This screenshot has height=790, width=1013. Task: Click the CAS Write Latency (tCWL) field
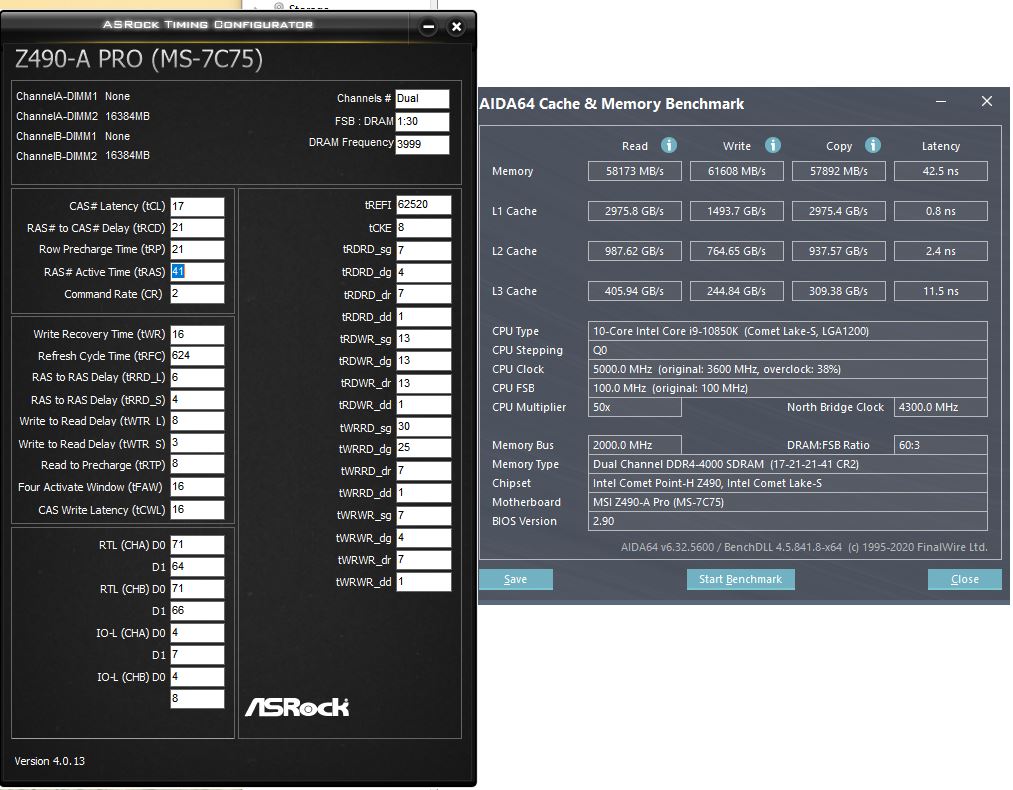(197, 510)
